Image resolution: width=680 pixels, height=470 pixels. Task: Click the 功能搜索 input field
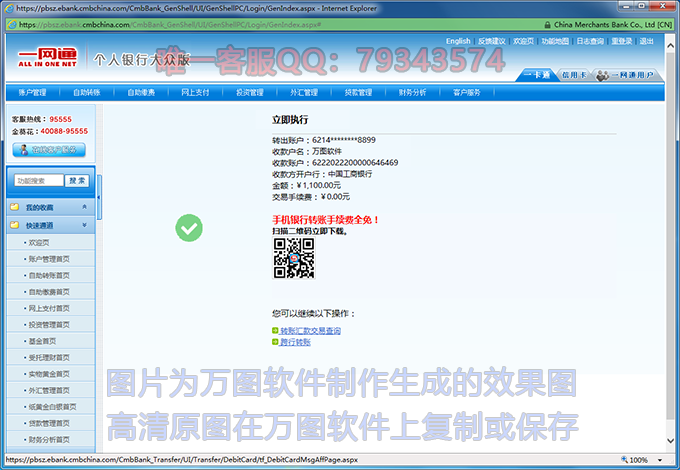point(38,181)
